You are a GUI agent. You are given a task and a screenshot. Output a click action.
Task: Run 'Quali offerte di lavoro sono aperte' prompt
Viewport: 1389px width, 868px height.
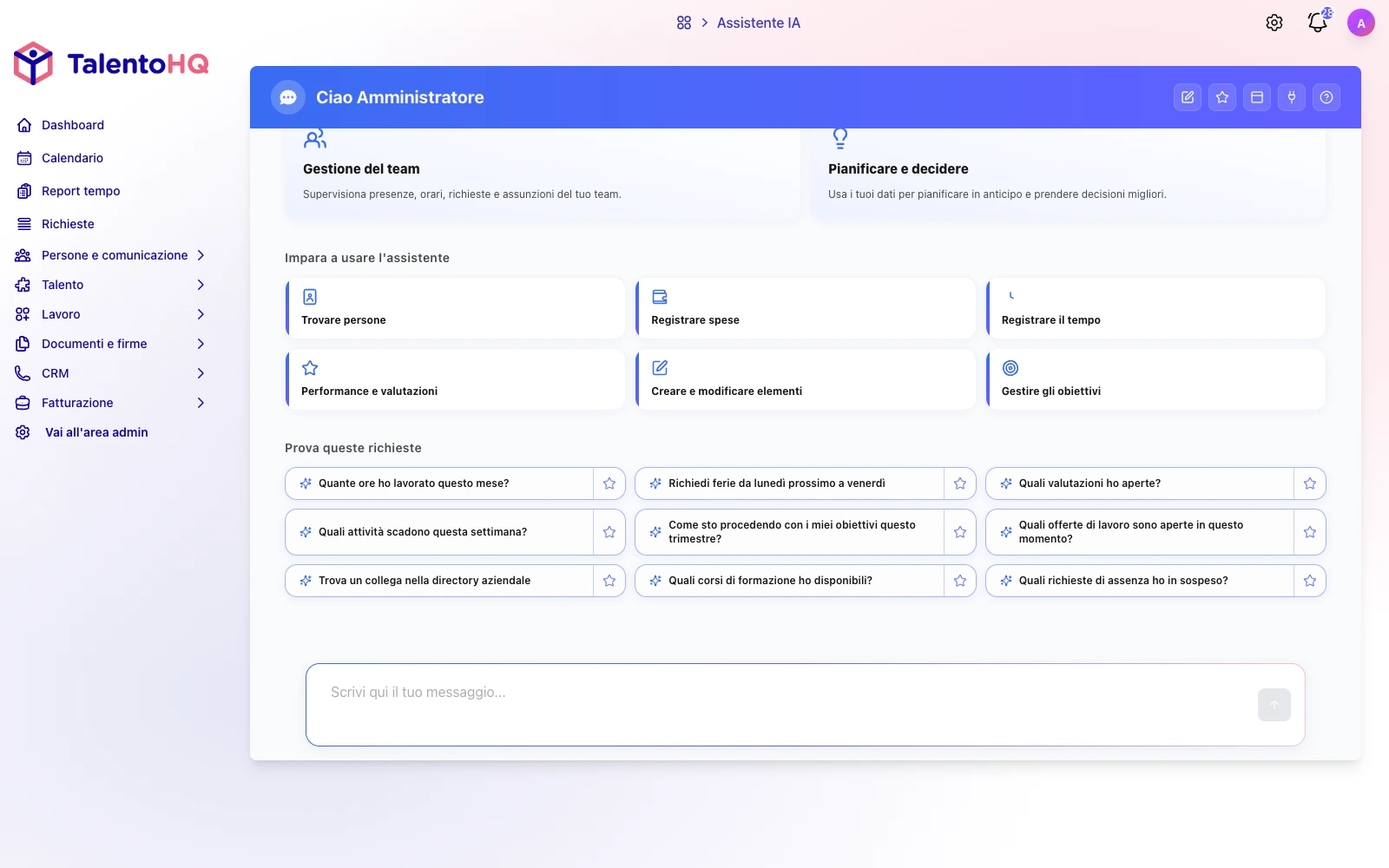coord(1140,532)
